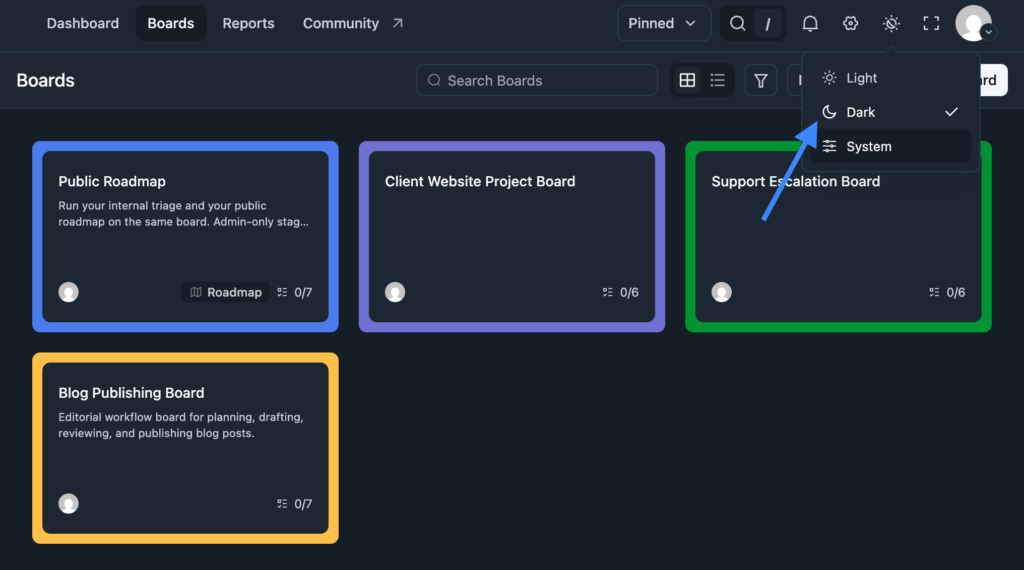Select Dark theme

pos(891,112)
